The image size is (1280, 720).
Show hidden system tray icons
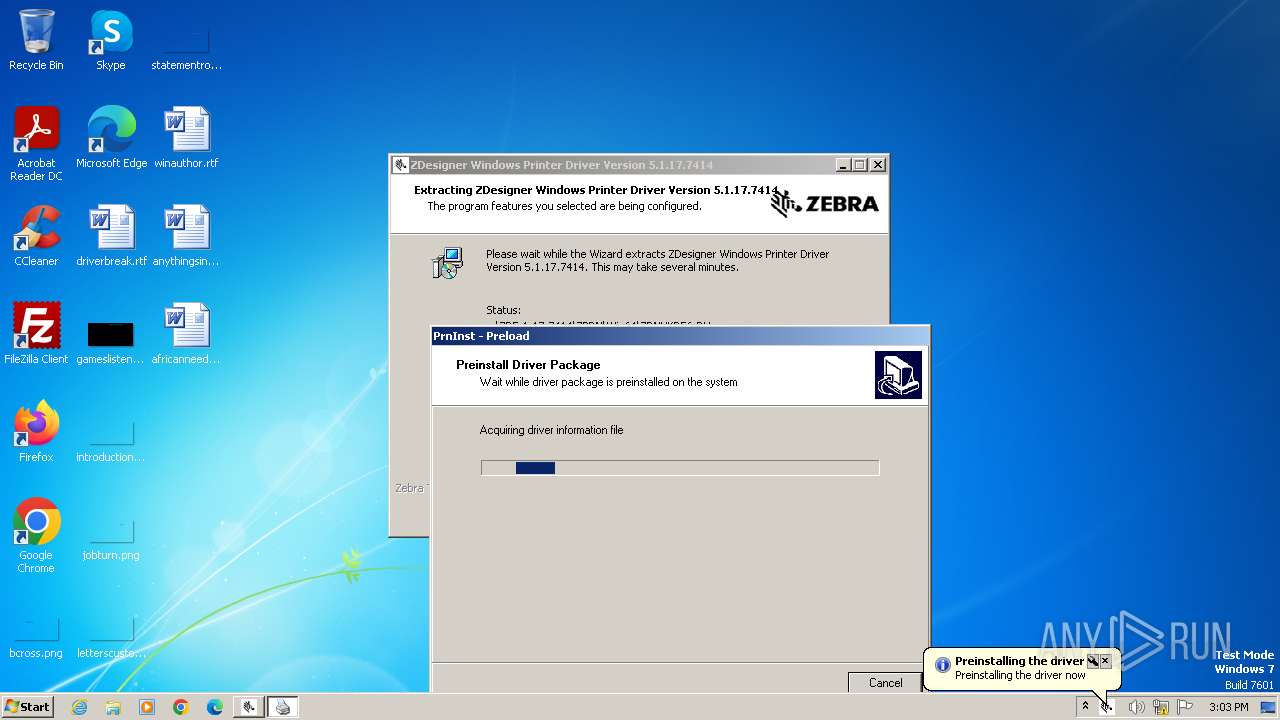click(x=1085, y=707)
